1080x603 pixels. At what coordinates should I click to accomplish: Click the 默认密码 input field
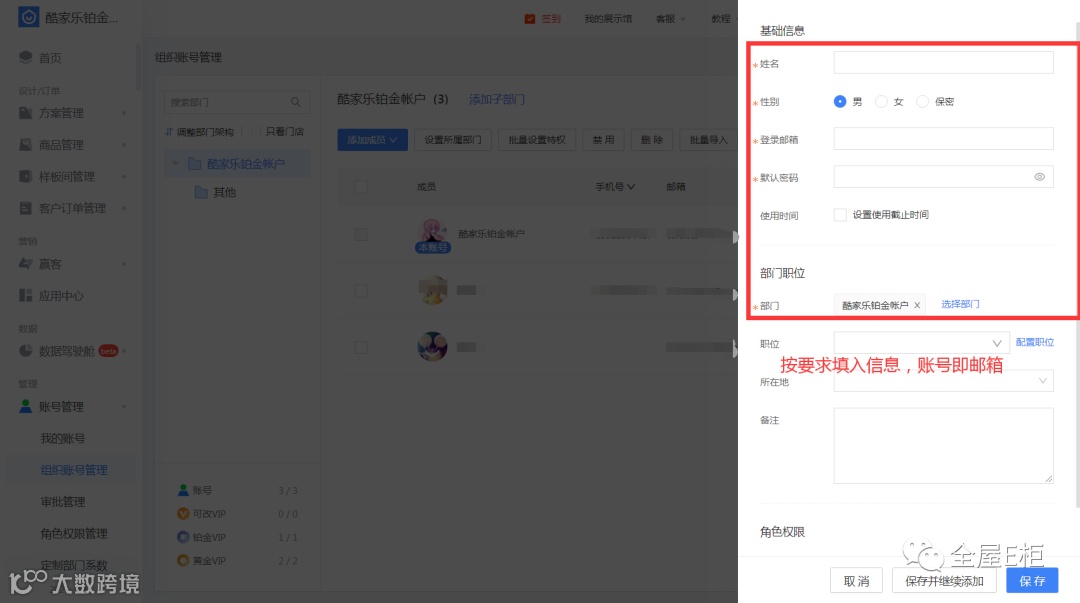[x=943, y=176]
